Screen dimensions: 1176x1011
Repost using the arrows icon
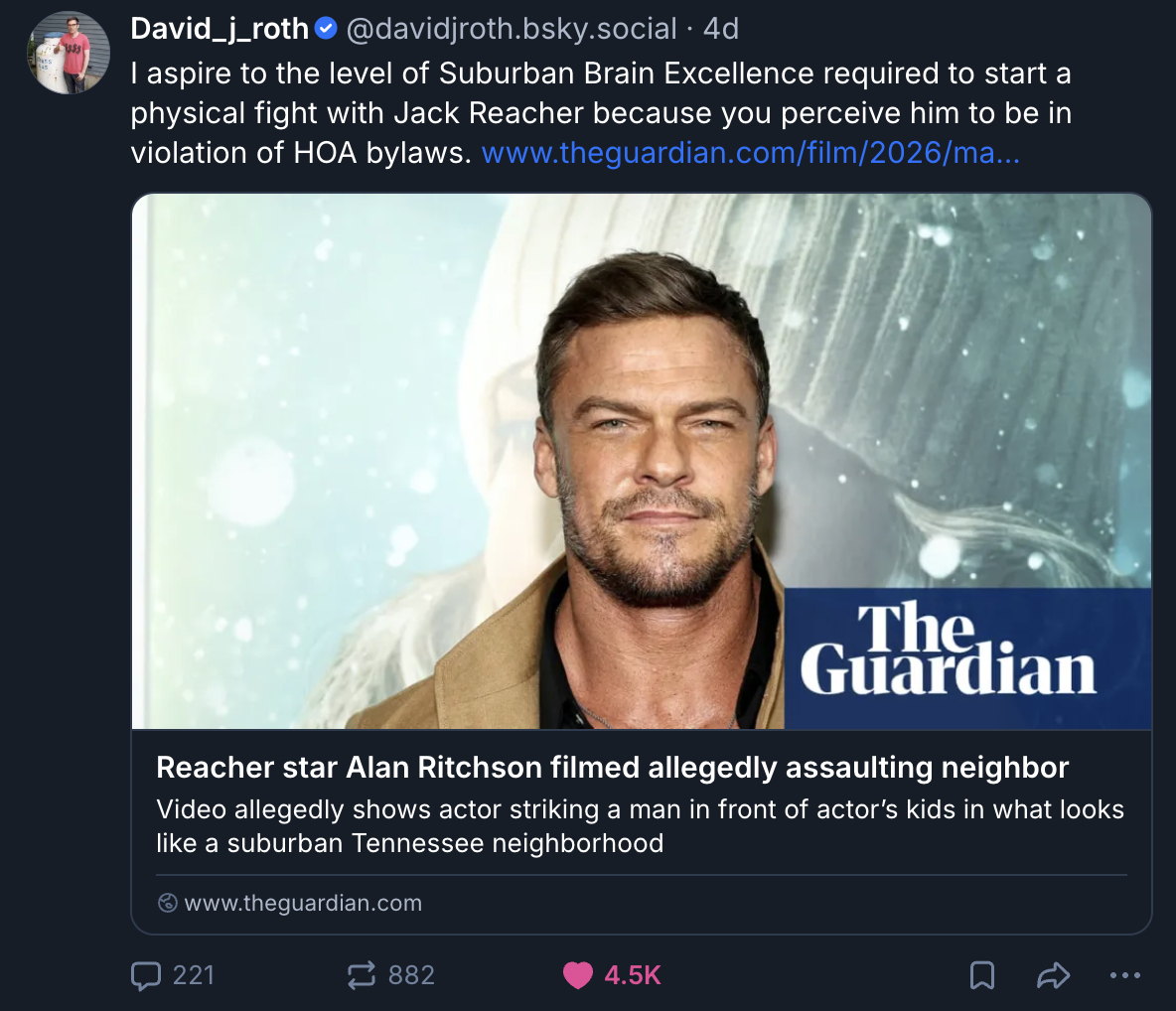click(x=362, y=976)
